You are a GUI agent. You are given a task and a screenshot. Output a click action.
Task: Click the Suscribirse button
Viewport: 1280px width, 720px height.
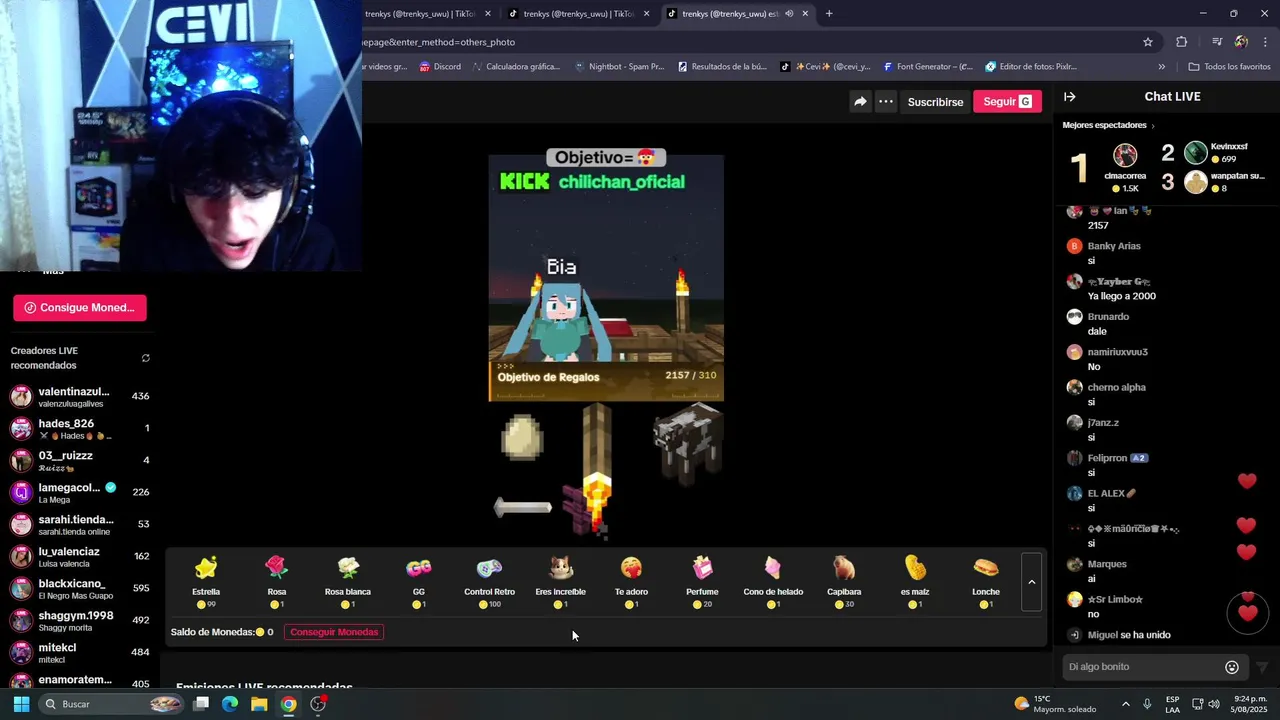pos(935,102)
